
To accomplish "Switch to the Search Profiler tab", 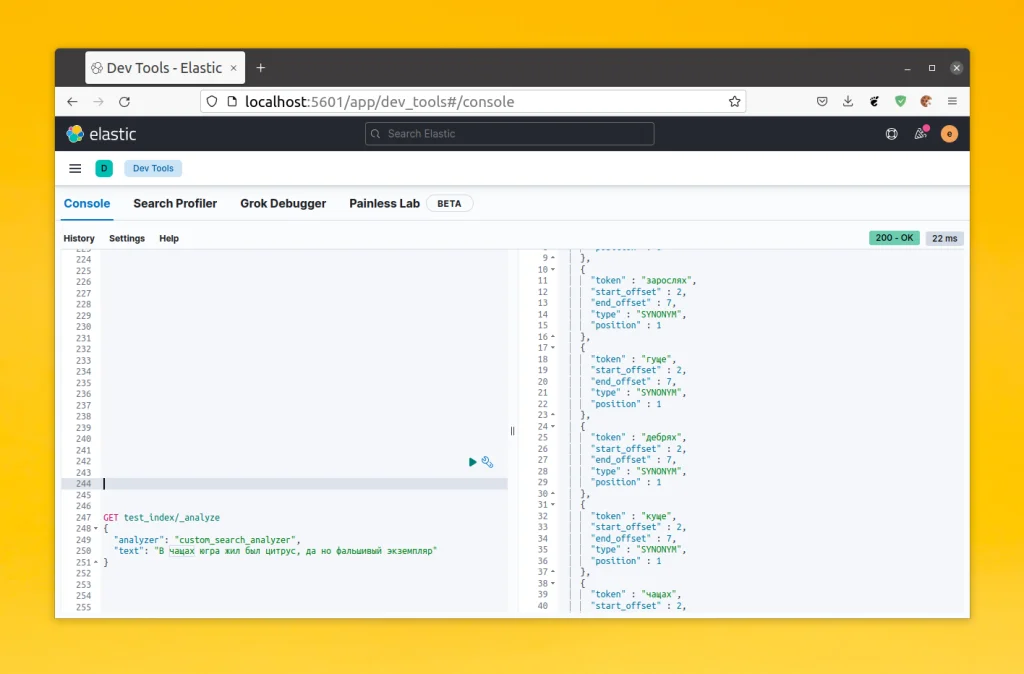I will coord(175,203).
